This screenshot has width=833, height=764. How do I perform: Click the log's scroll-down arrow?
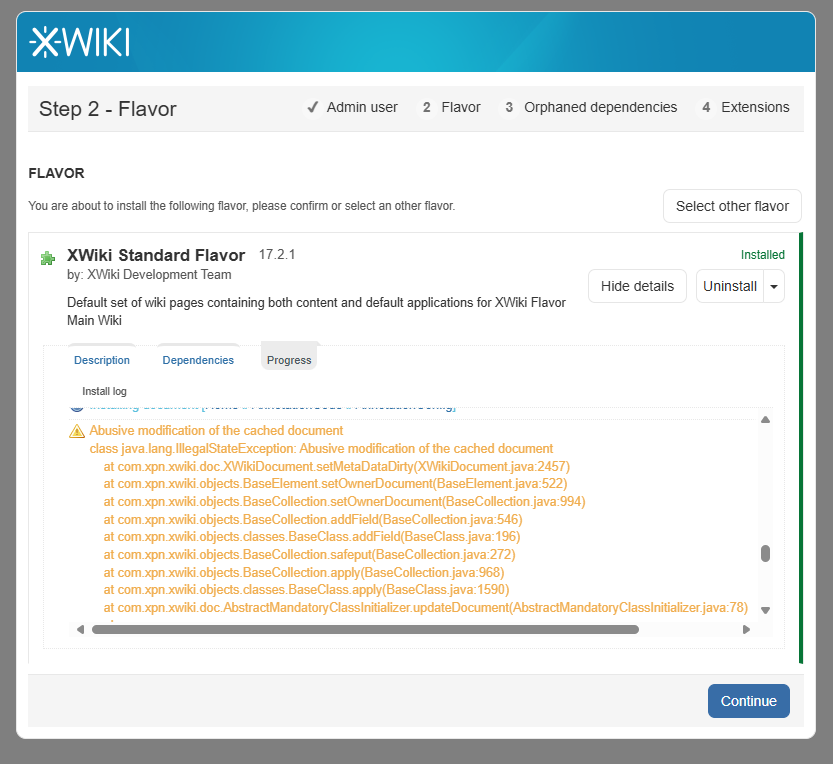pyautogui.click(x=766, y=610)
